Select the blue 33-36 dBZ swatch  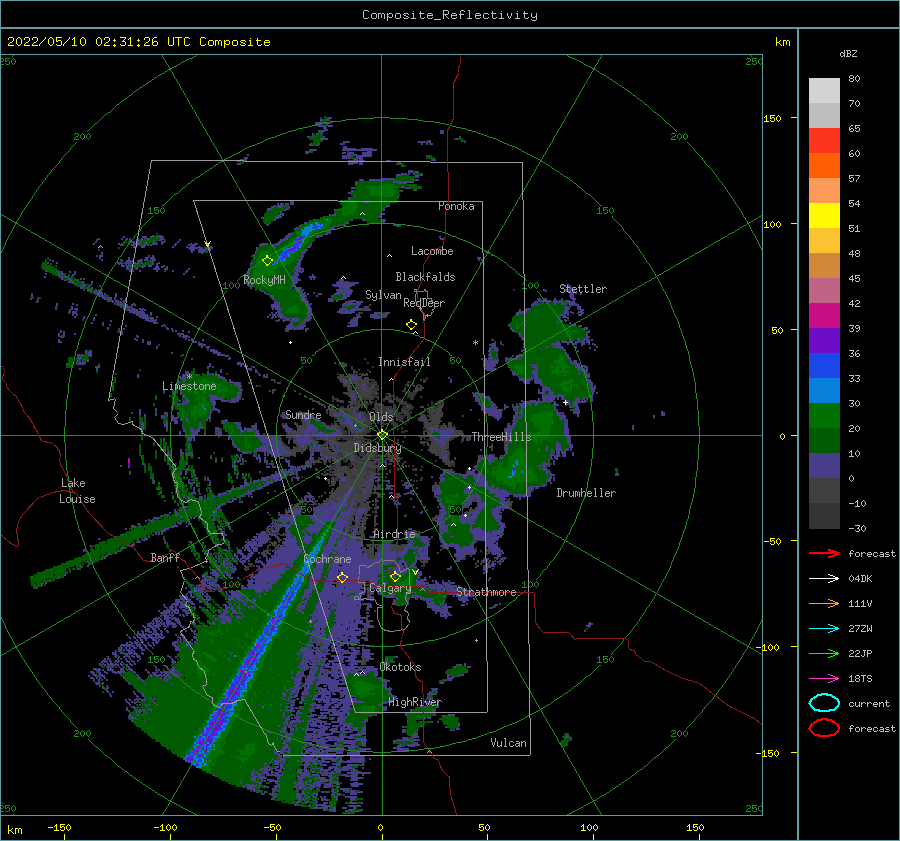[824, 366]
